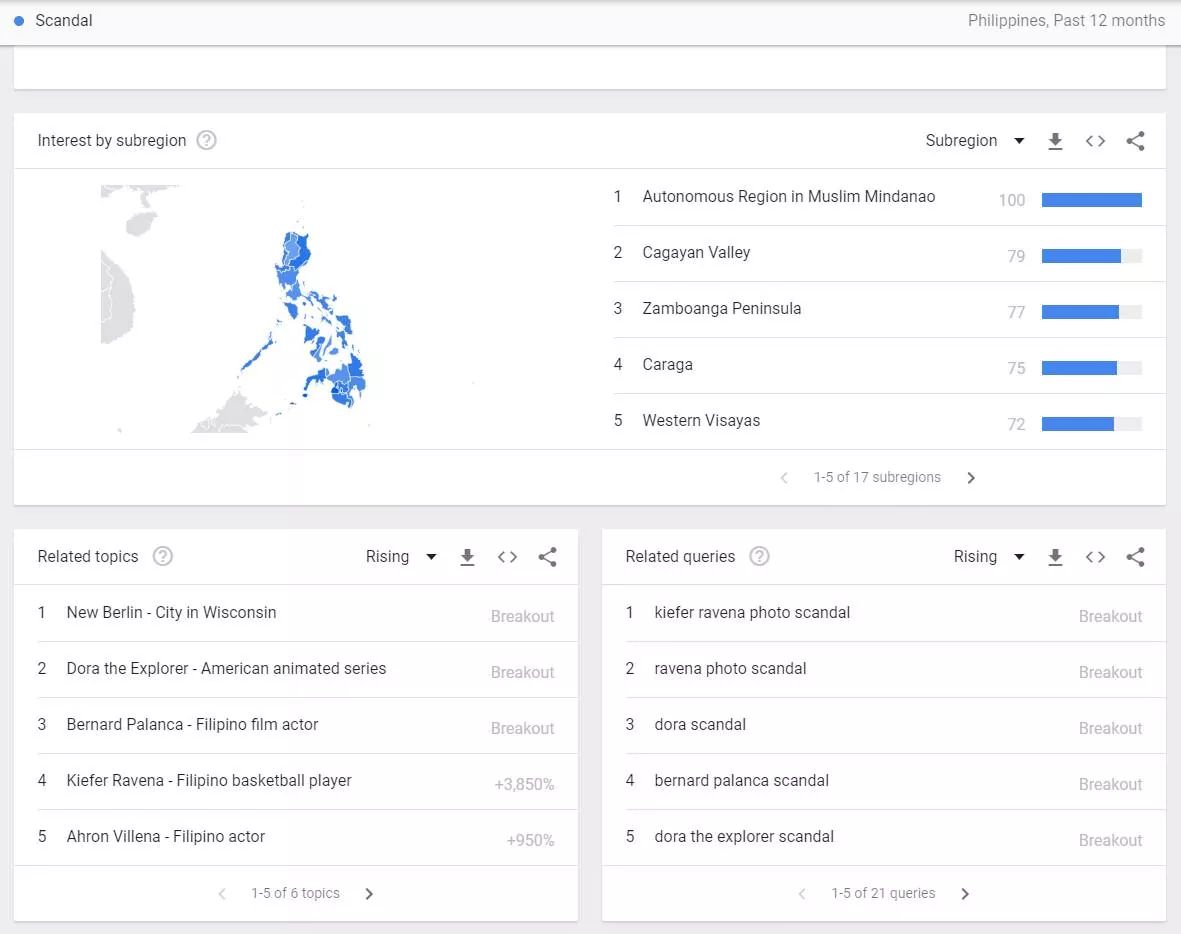Show next page of related topics
The height and width of the screenshot is (934, 1181).
(x=369, y=894)
